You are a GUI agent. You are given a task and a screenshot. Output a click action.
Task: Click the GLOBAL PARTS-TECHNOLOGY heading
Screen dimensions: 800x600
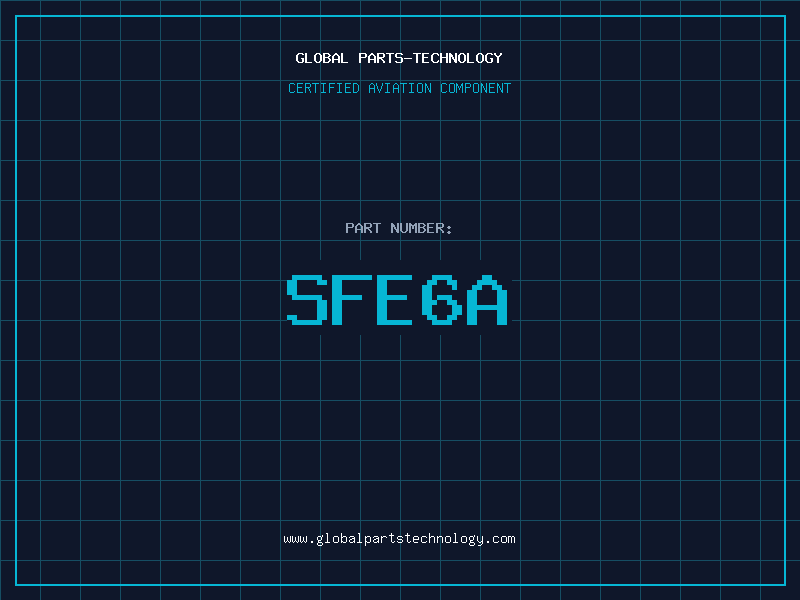[x=399, y=58]
